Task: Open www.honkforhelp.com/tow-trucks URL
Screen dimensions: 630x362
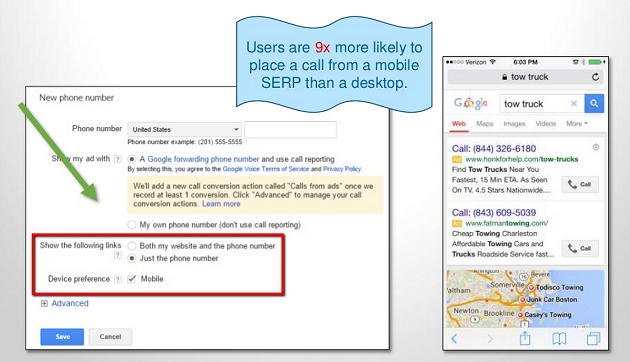Action: (522, 159)
